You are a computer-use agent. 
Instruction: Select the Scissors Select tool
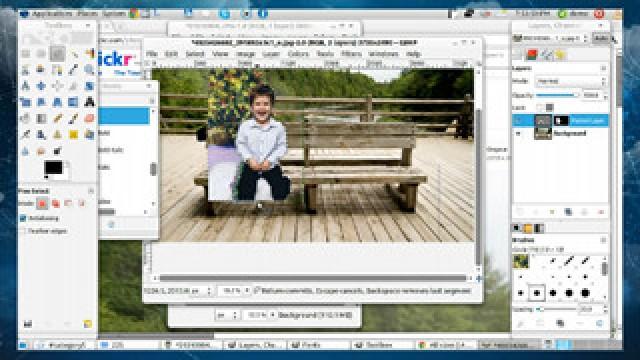[26, 70]
